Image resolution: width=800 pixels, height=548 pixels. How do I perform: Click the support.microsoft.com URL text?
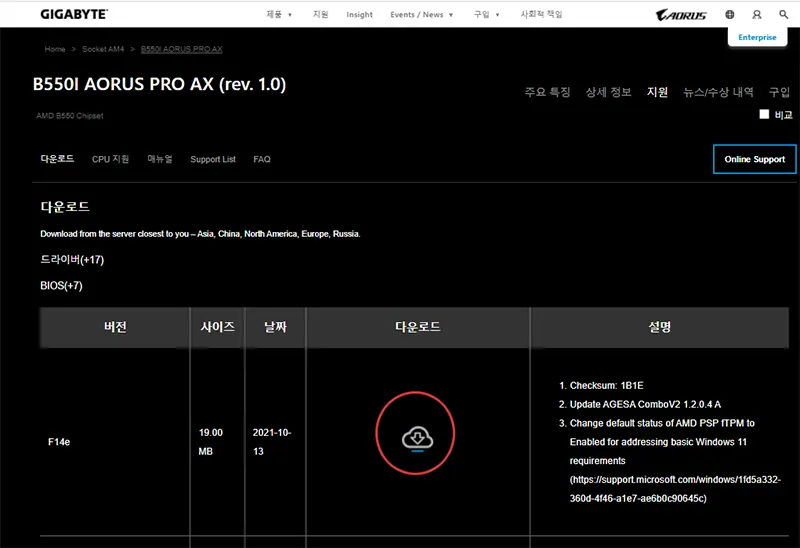pos(675,489)
